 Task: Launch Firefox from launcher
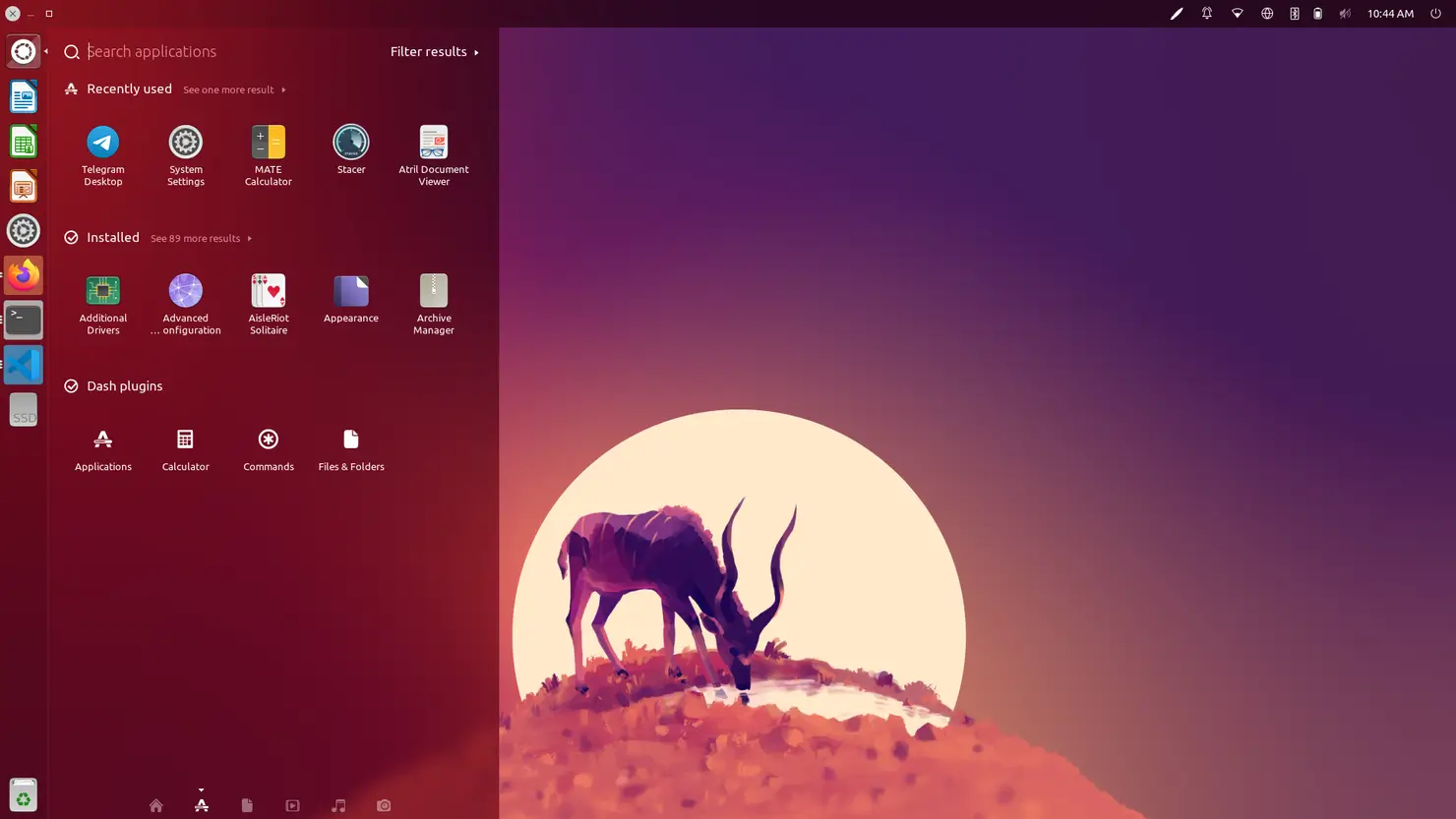23,275
